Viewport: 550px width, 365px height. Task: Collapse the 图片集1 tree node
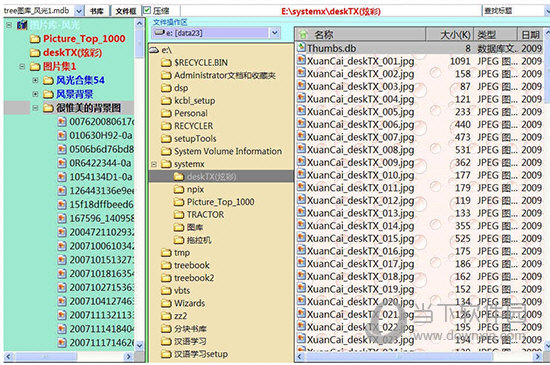(x=22, y=66)
